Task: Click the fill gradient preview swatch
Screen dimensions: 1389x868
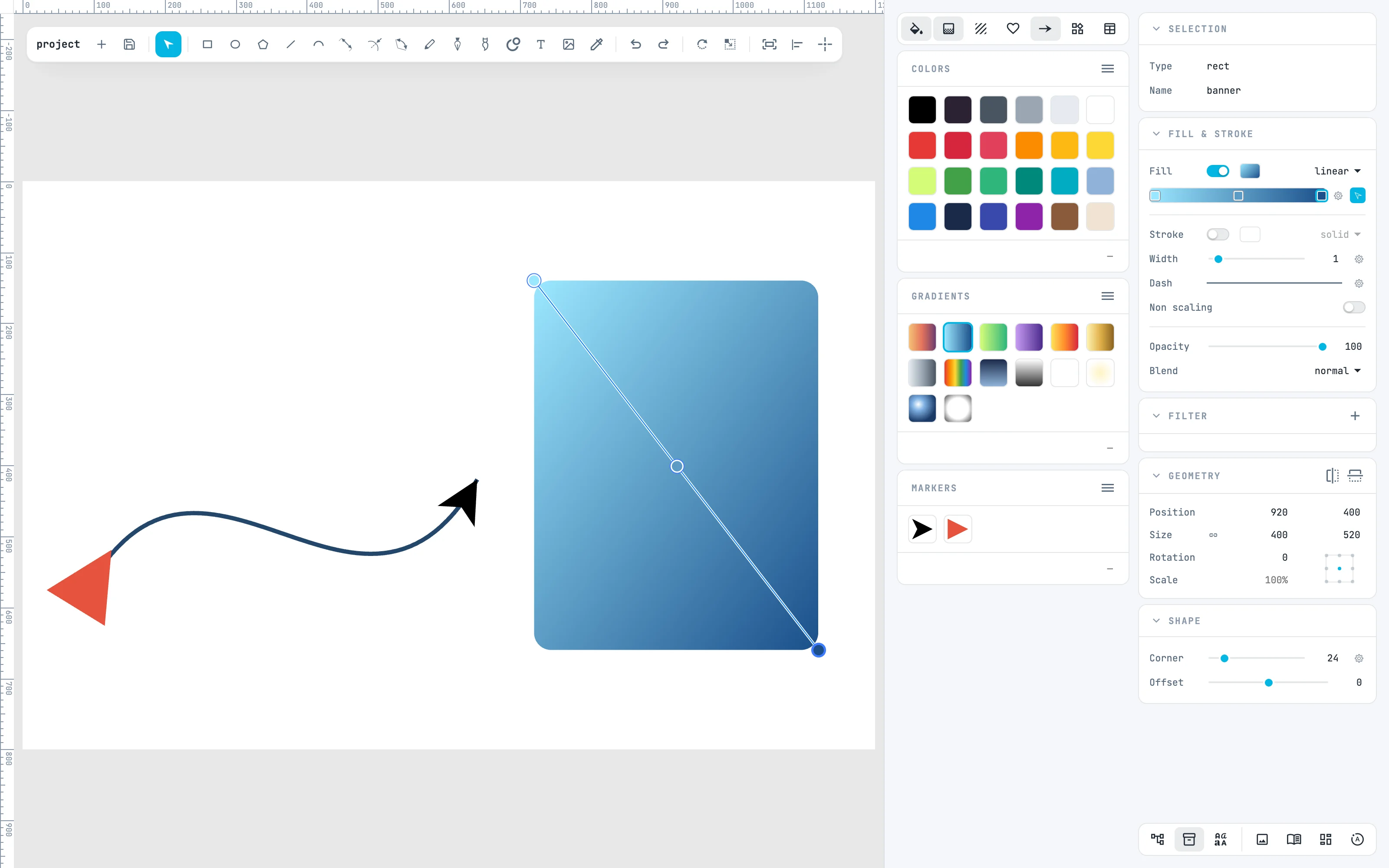Action: click(1250, 171)
